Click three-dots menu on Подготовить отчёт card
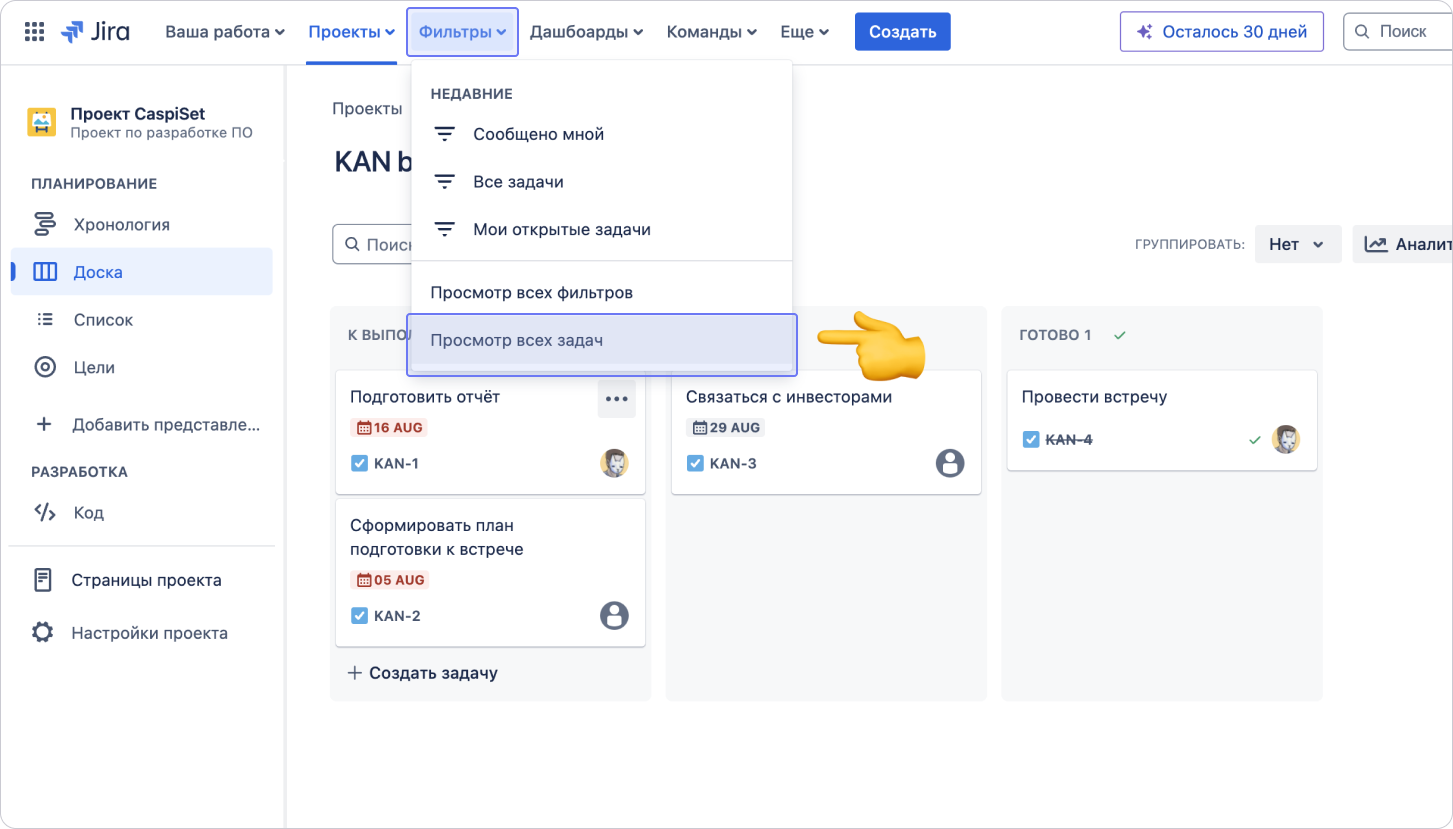Screen dimensions: 1453x829 pos(617,399)
